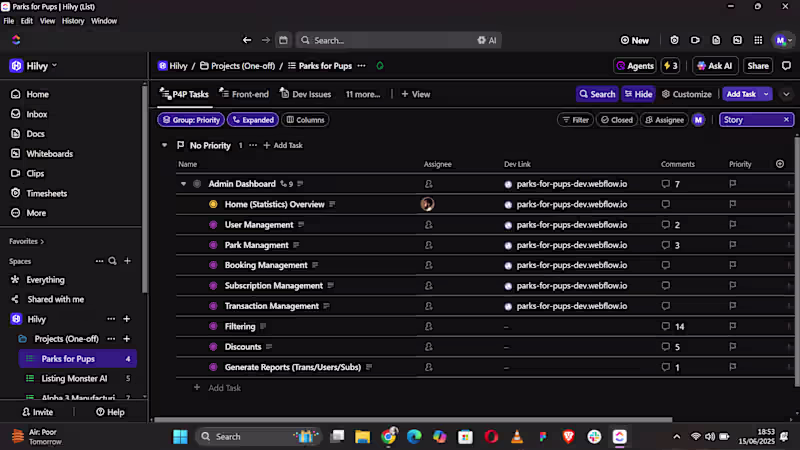Switch to Dev Issues tab
This screenshot has width=800, height=450.
click(x=306, y=94)
